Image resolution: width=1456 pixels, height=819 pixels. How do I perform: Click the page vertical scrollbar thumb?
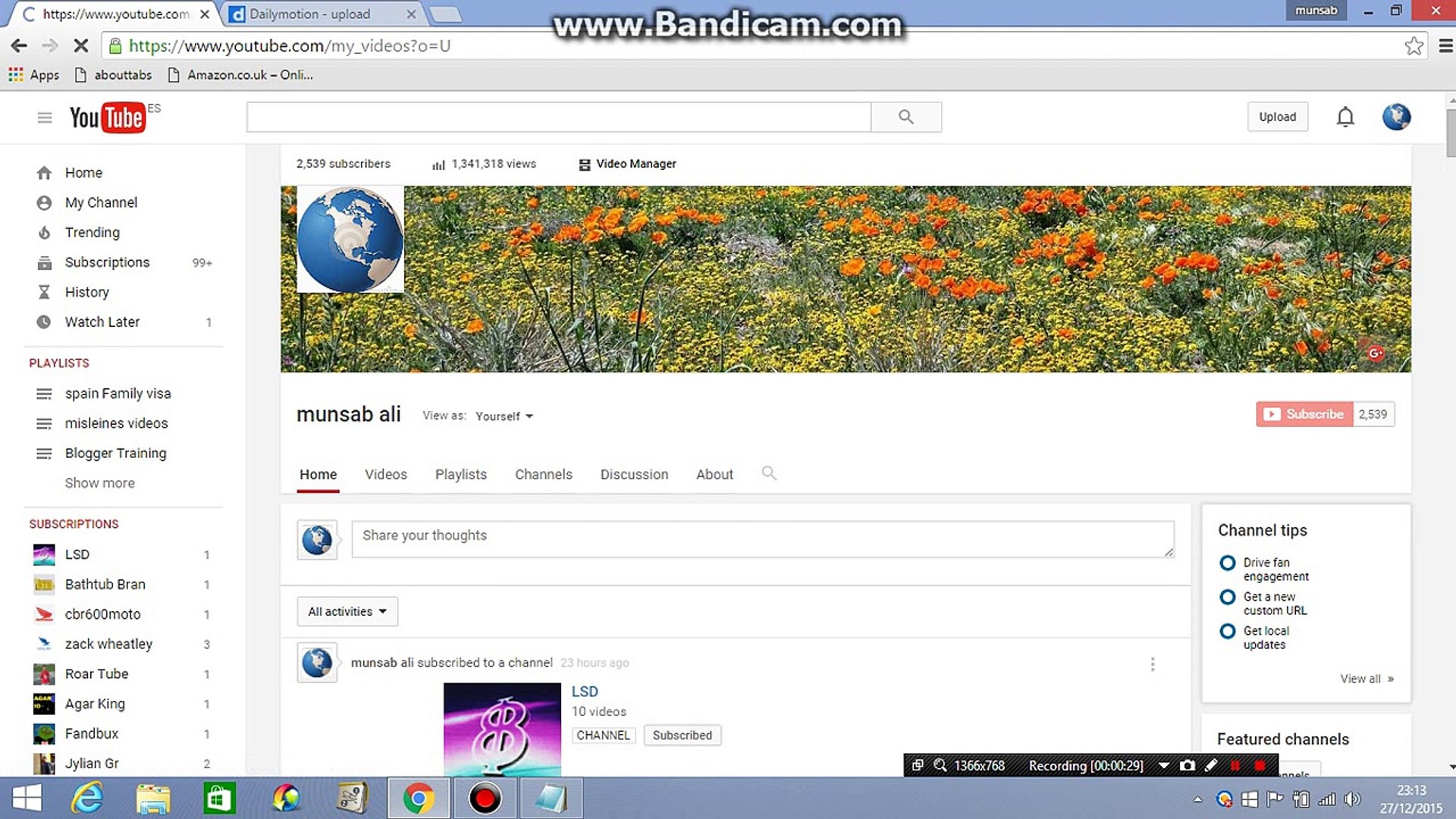point(1450,133)
